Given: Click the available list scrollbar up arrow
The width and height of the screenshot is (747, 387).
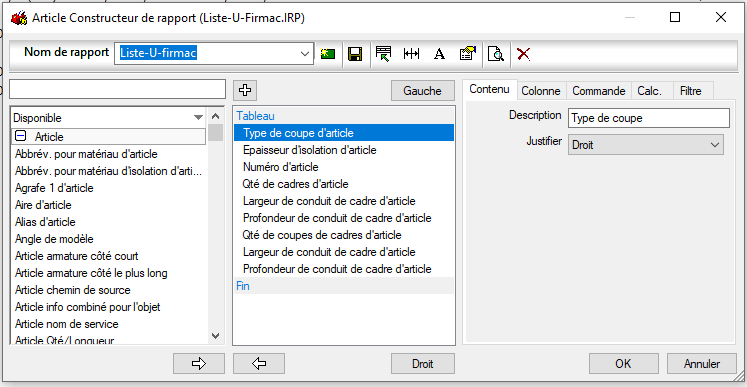Looking at the screenshot, I should pos(215,116).
